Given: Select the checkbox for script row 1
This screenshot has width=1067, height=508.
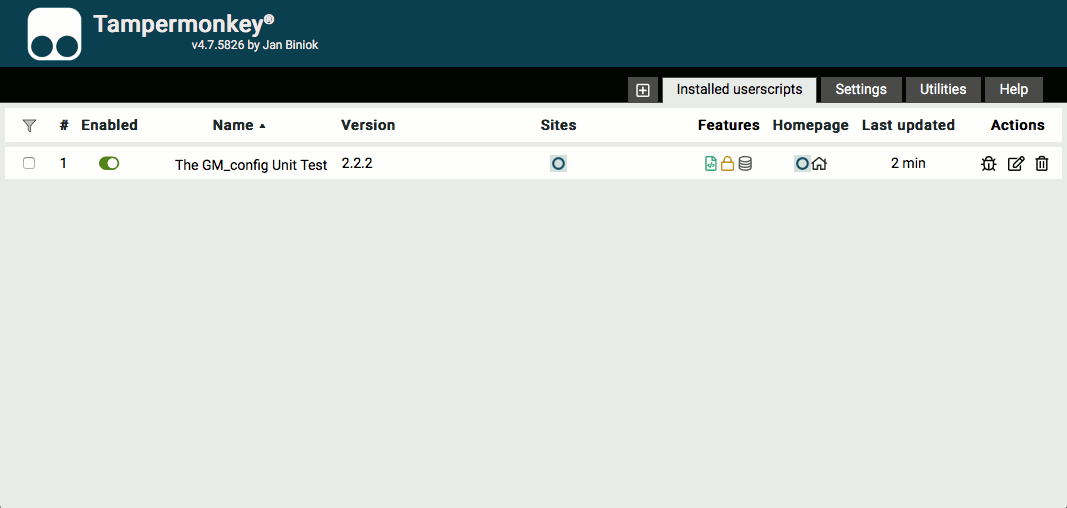Looking at the screenshot, I should pos(29,163).
